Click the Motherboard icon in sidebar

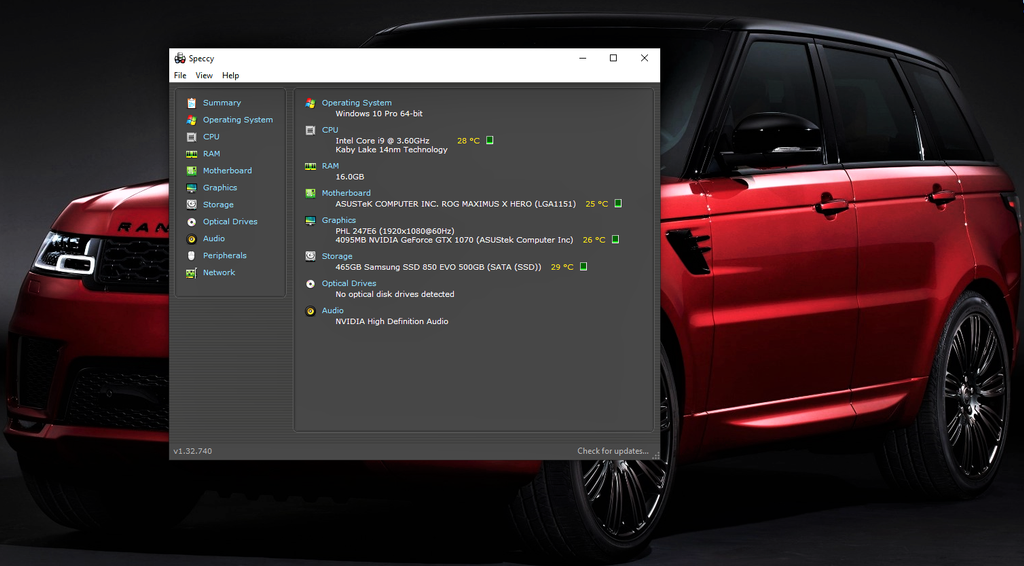tap(191, 170)
